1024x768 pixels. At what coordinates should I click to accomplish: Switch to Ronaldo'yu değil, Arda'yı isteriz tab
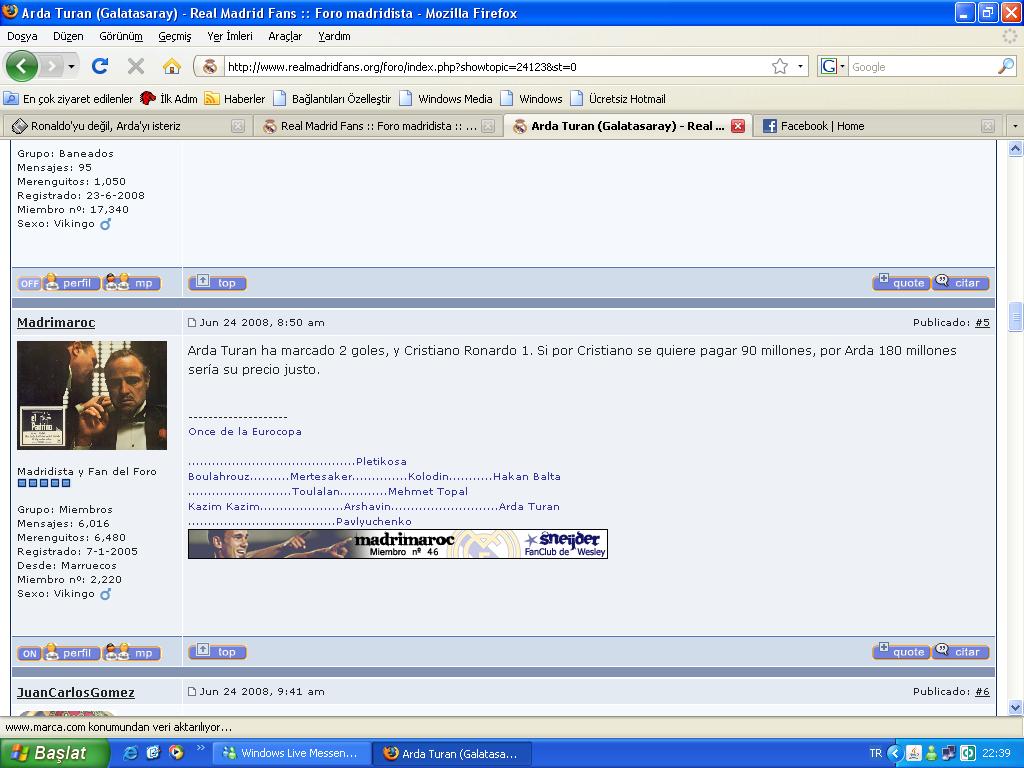point(128,126)
